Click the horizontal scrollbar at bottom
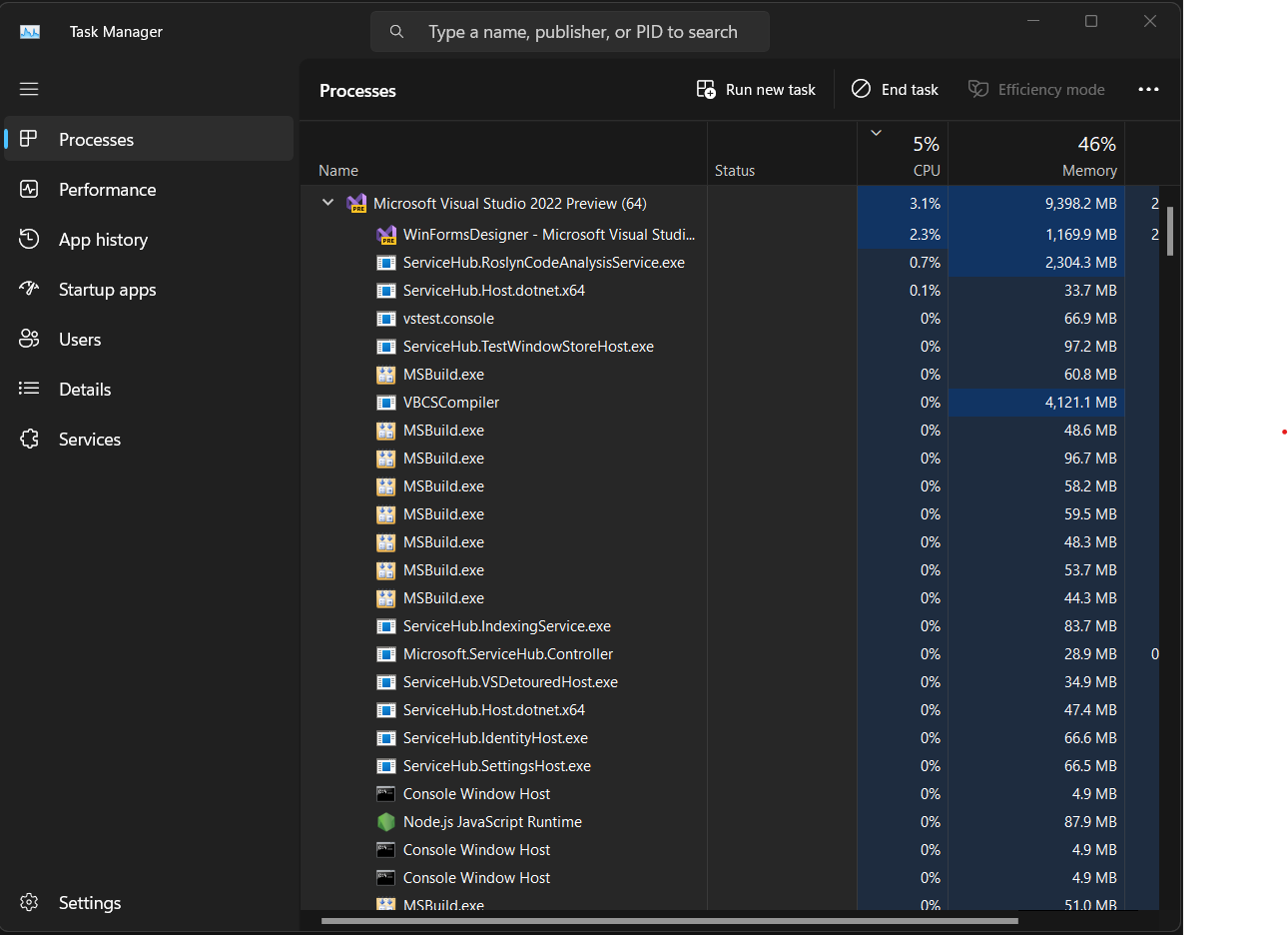1288x935 pixels. click(x=669, y=921)
